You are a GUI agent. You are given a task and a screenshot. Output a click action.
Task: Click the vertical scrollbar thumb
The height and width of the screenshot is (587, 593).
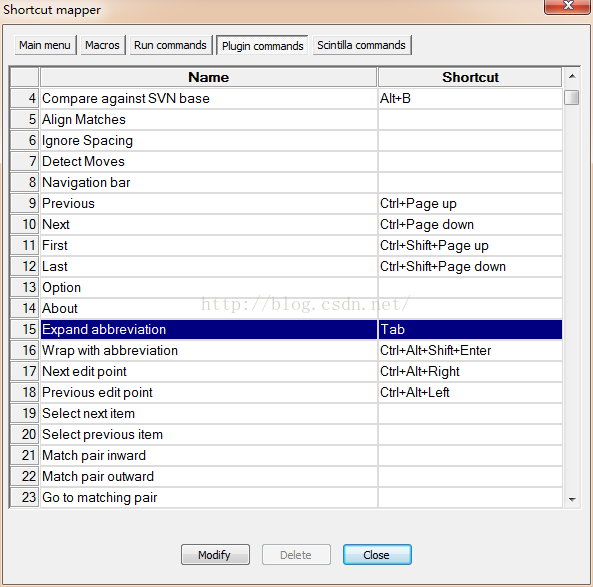click(x=571, y=97)
